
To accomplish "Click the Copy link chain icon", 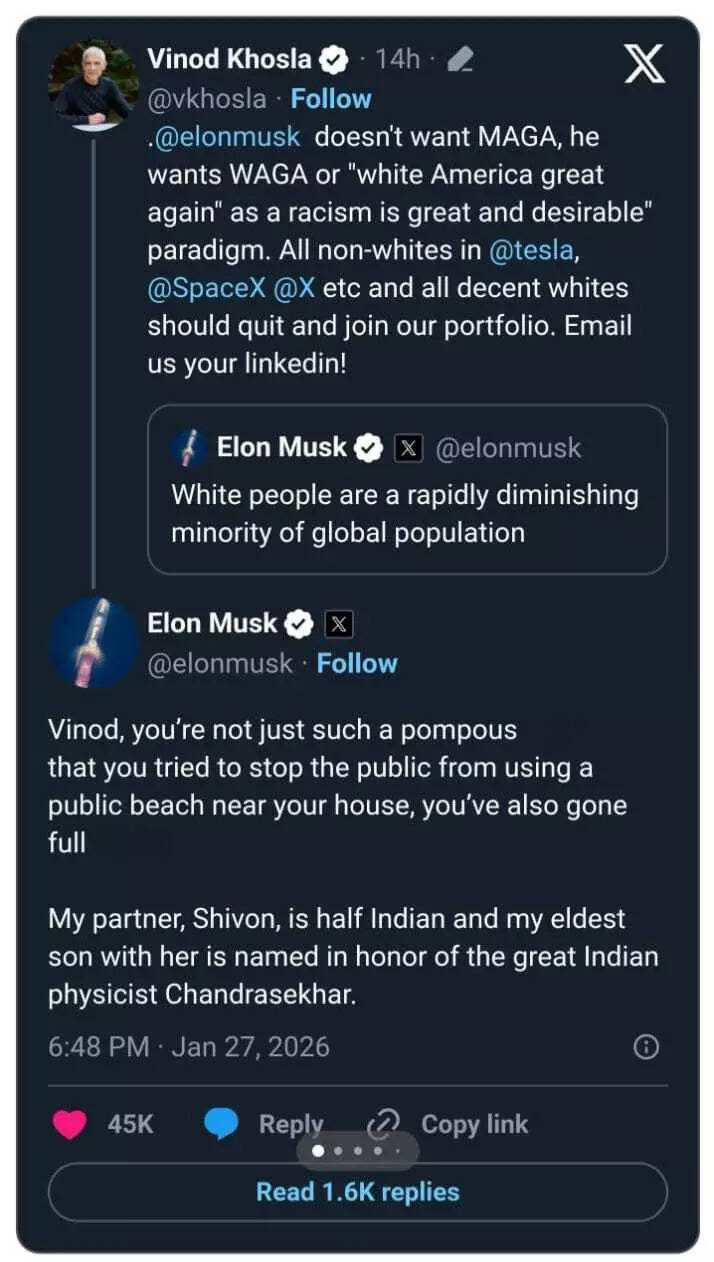I will [384, 1124].
